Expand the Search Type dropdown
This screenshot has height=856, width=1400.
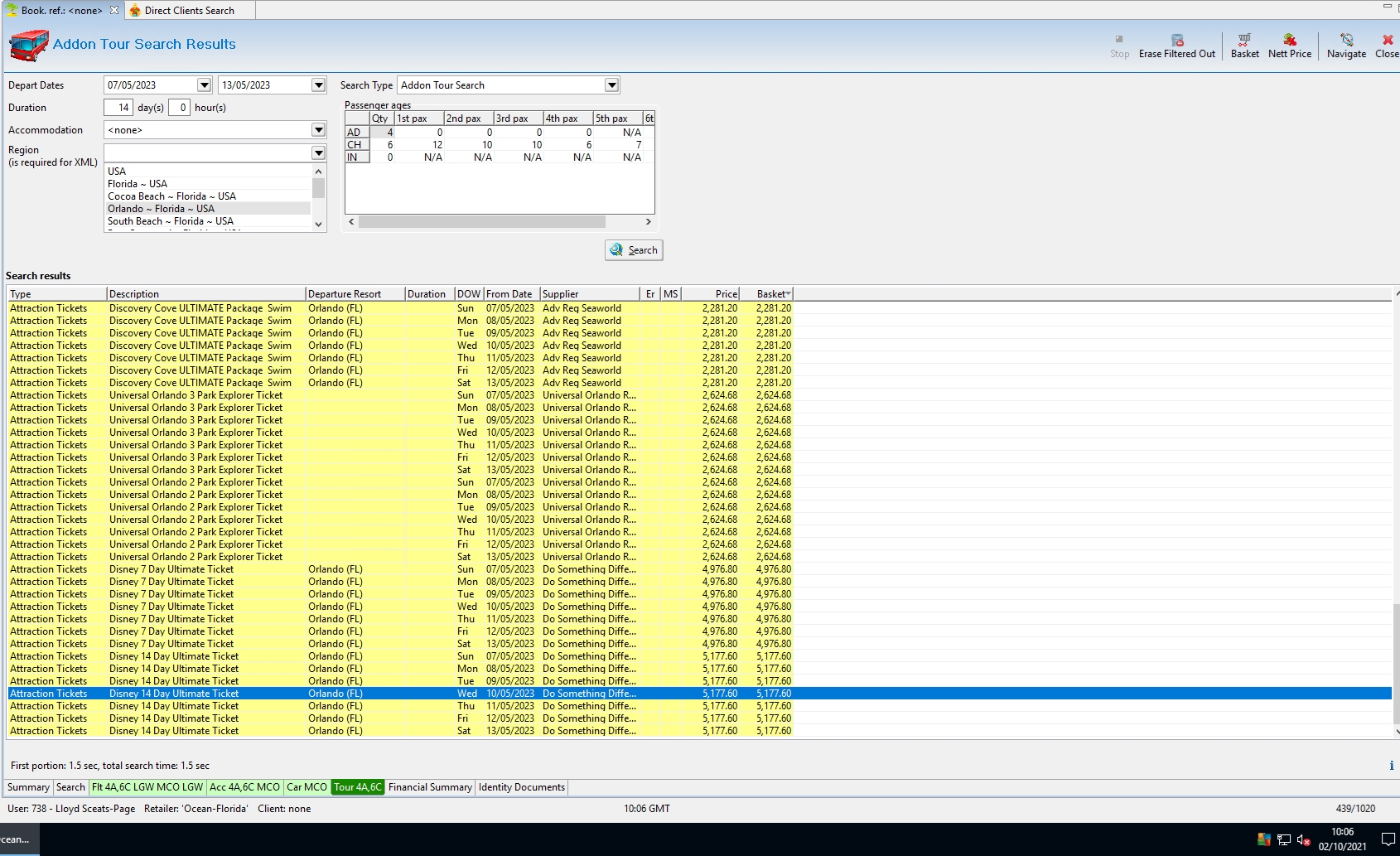pyautogui.click(x=611, y=85)
